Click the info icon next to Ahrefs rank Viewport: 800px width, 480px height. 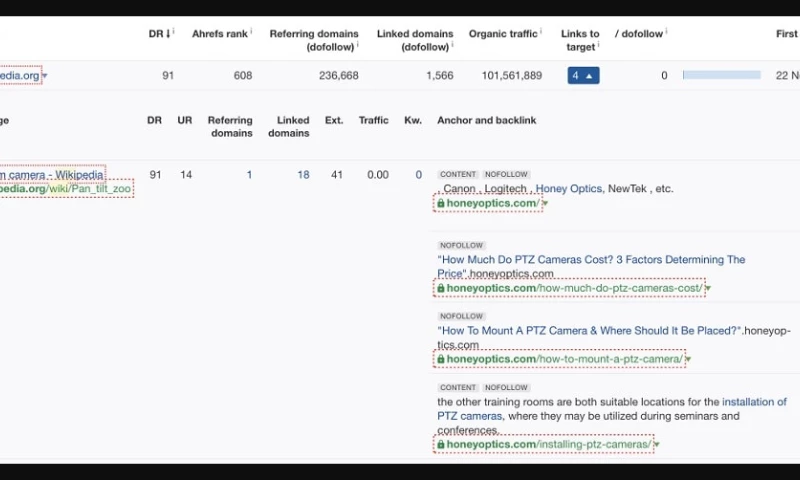(x=251, y=31)
